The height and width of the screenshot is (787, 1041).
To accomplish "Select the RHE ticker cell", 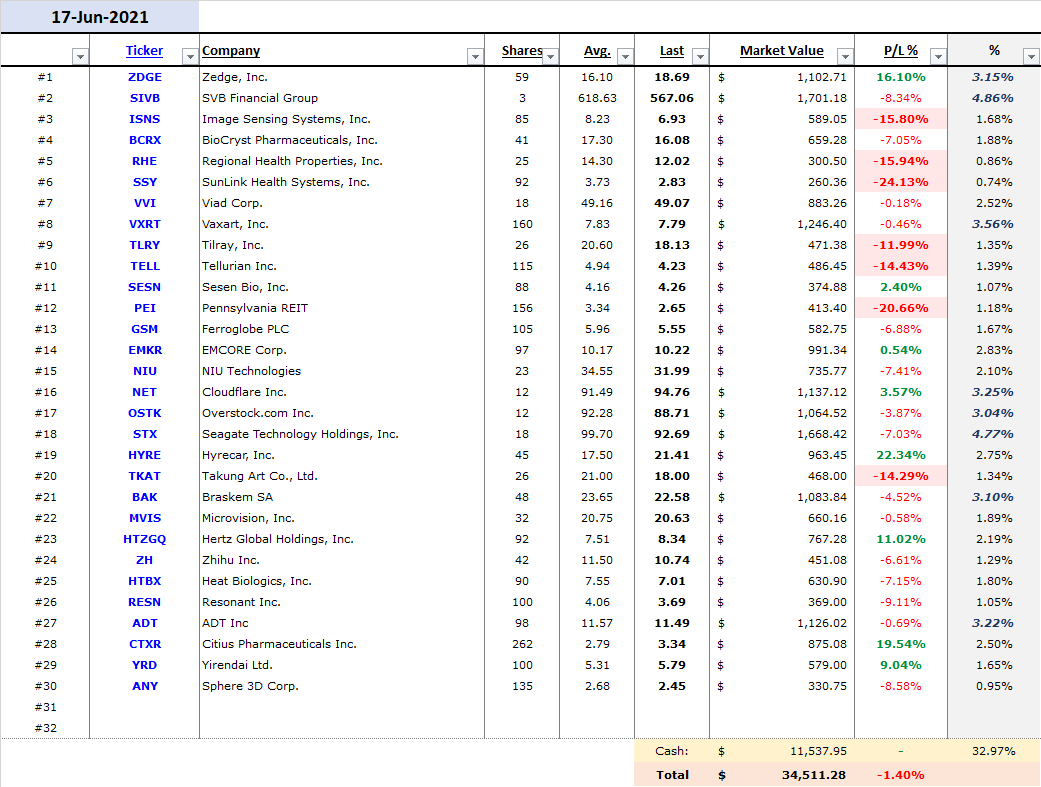I will (145, 161).
